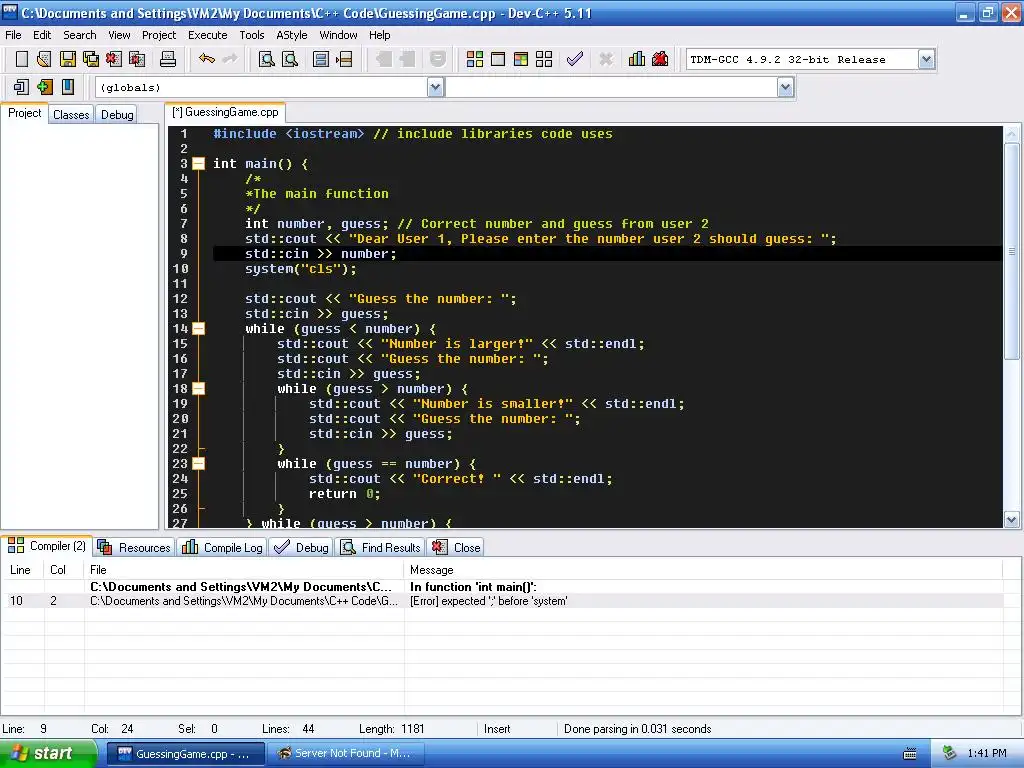Open the Window menu
Image resolution: width=1024 pixels, height=768 pixels.
click(x=338, y=35)
